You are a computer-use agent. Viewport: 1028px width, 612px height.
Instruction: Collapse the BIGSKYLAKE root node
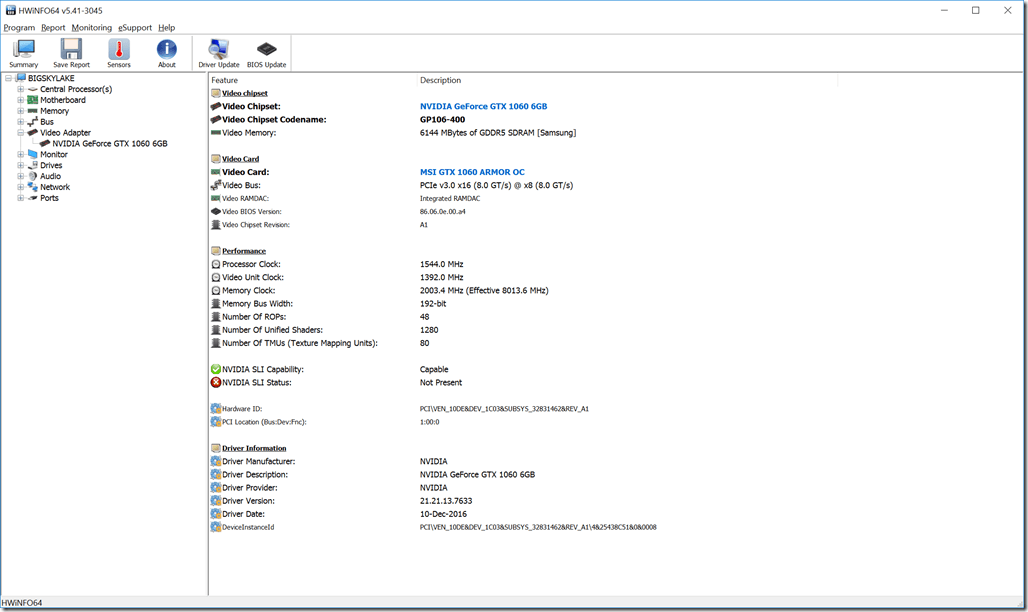pos(8,78)
